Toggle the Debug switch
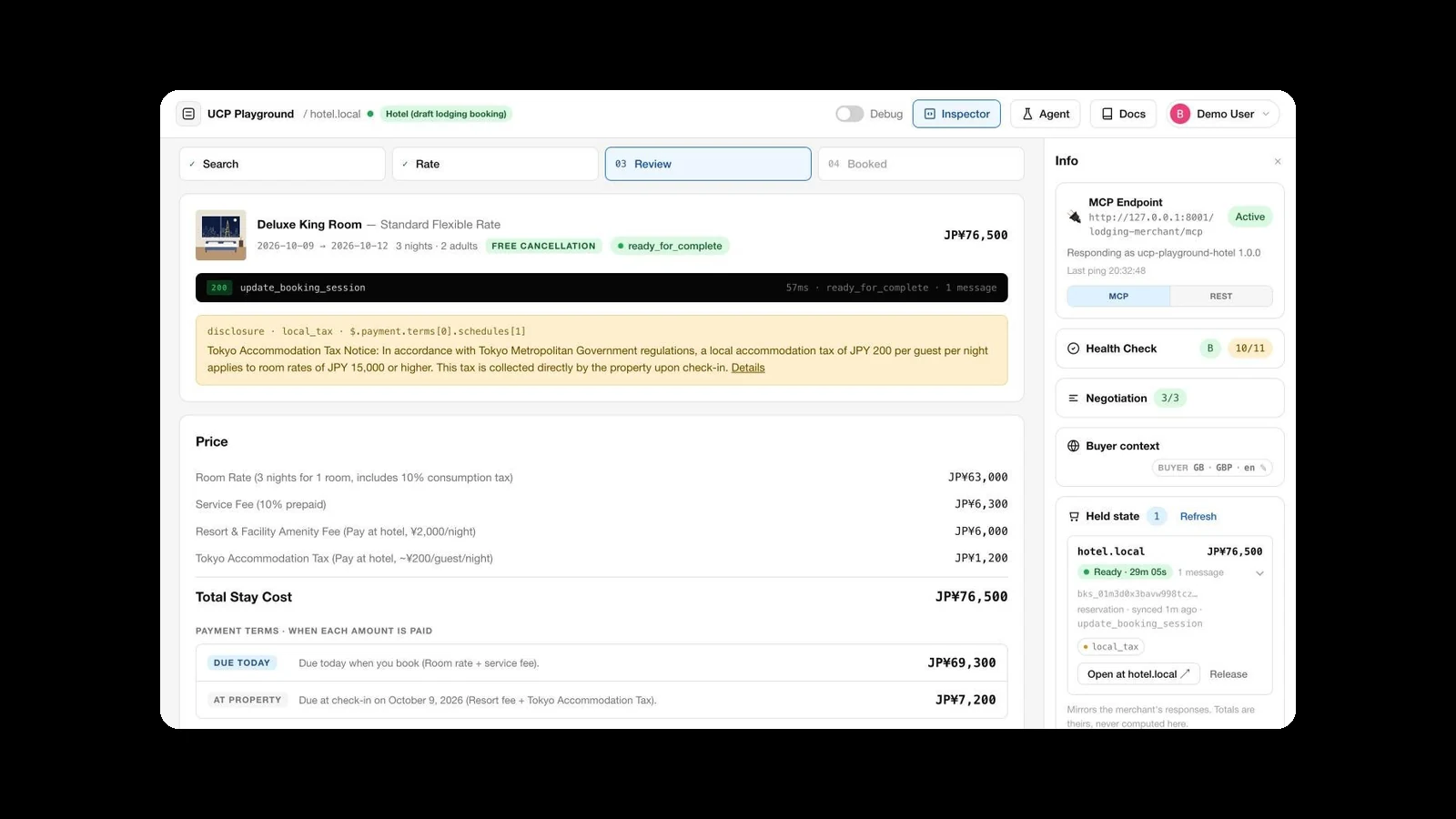Viewport: 1456px width, 819px height. 849,114
